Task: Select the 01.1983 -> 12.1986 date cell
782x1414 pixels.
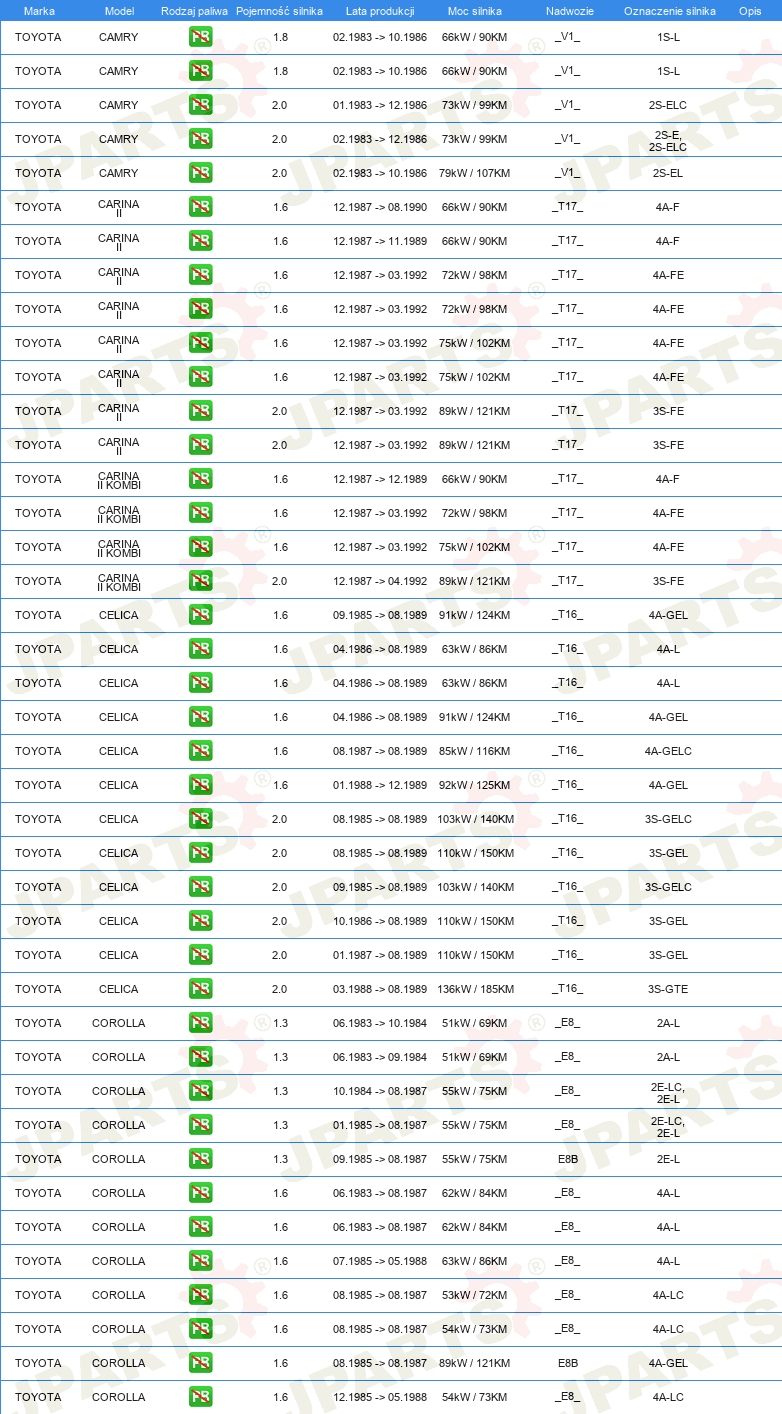Action: (380, 105)
